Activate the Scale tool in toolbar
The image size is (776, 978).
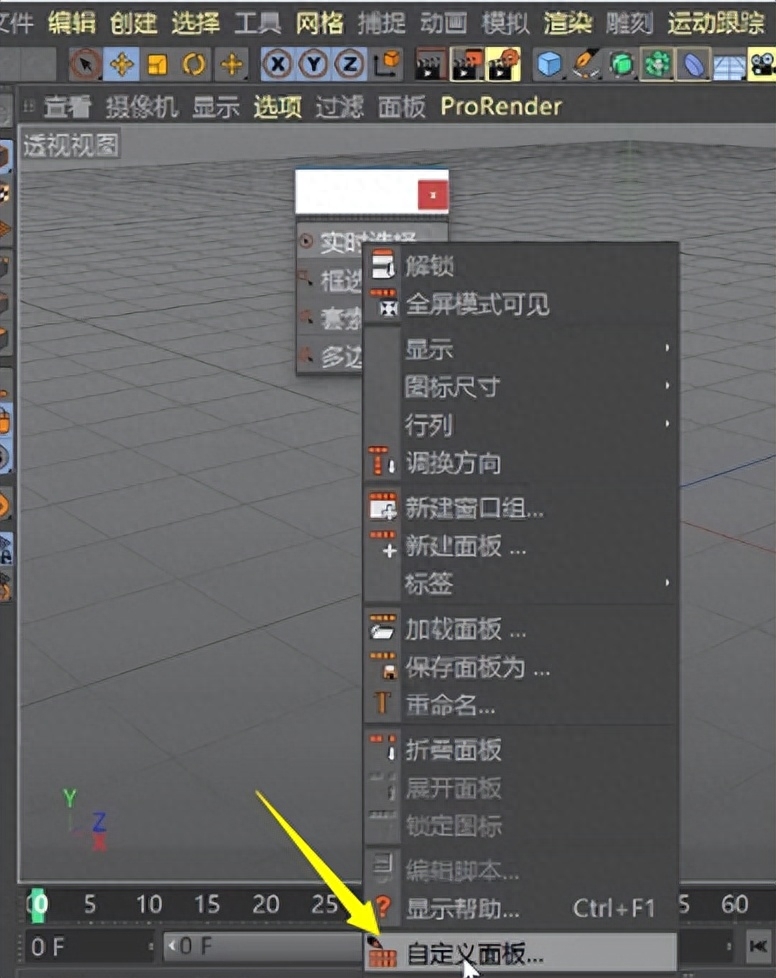(157, 64)
